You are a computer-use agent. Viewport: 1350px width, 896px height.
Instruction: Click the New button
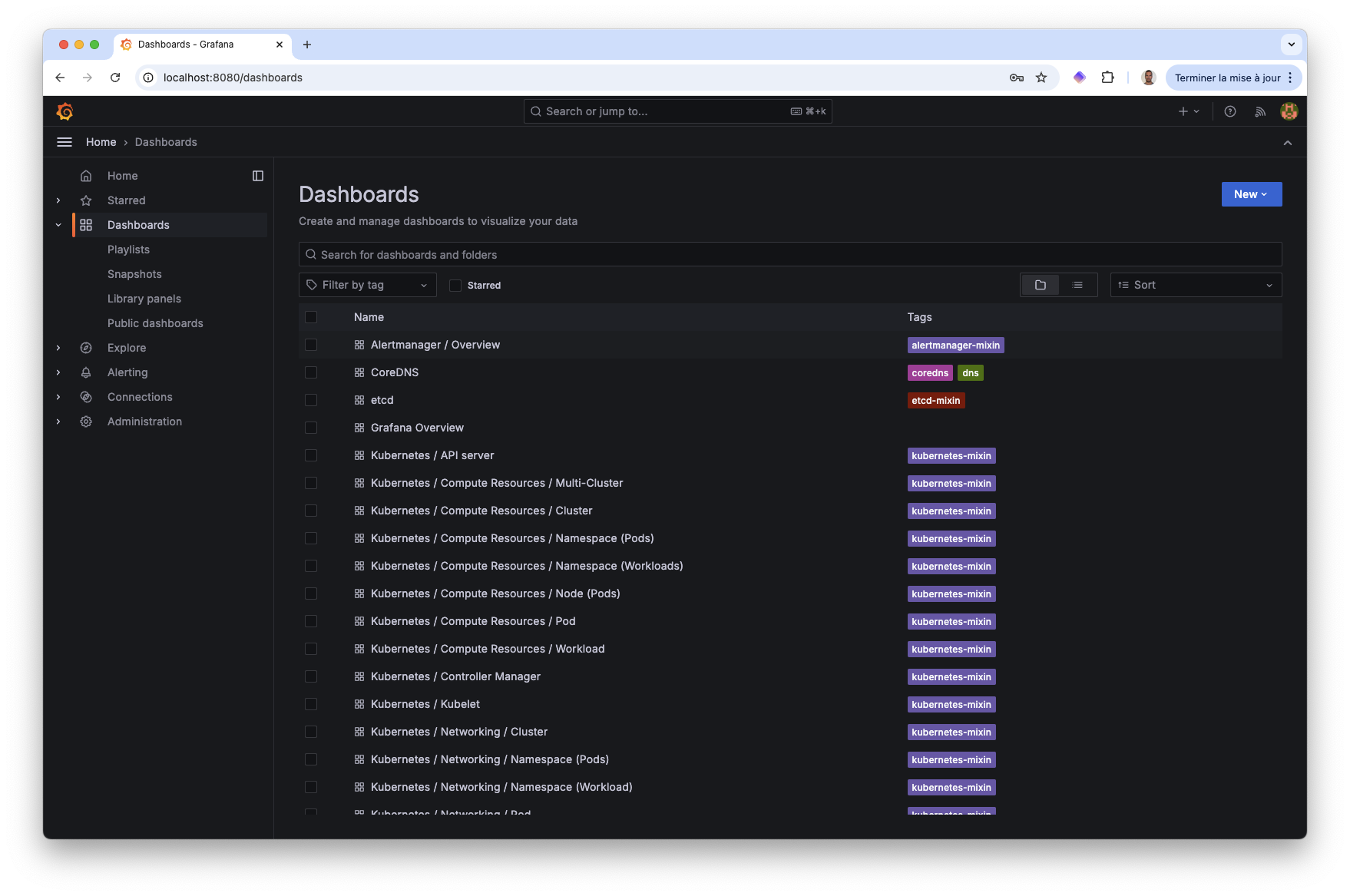(1251, 194)
